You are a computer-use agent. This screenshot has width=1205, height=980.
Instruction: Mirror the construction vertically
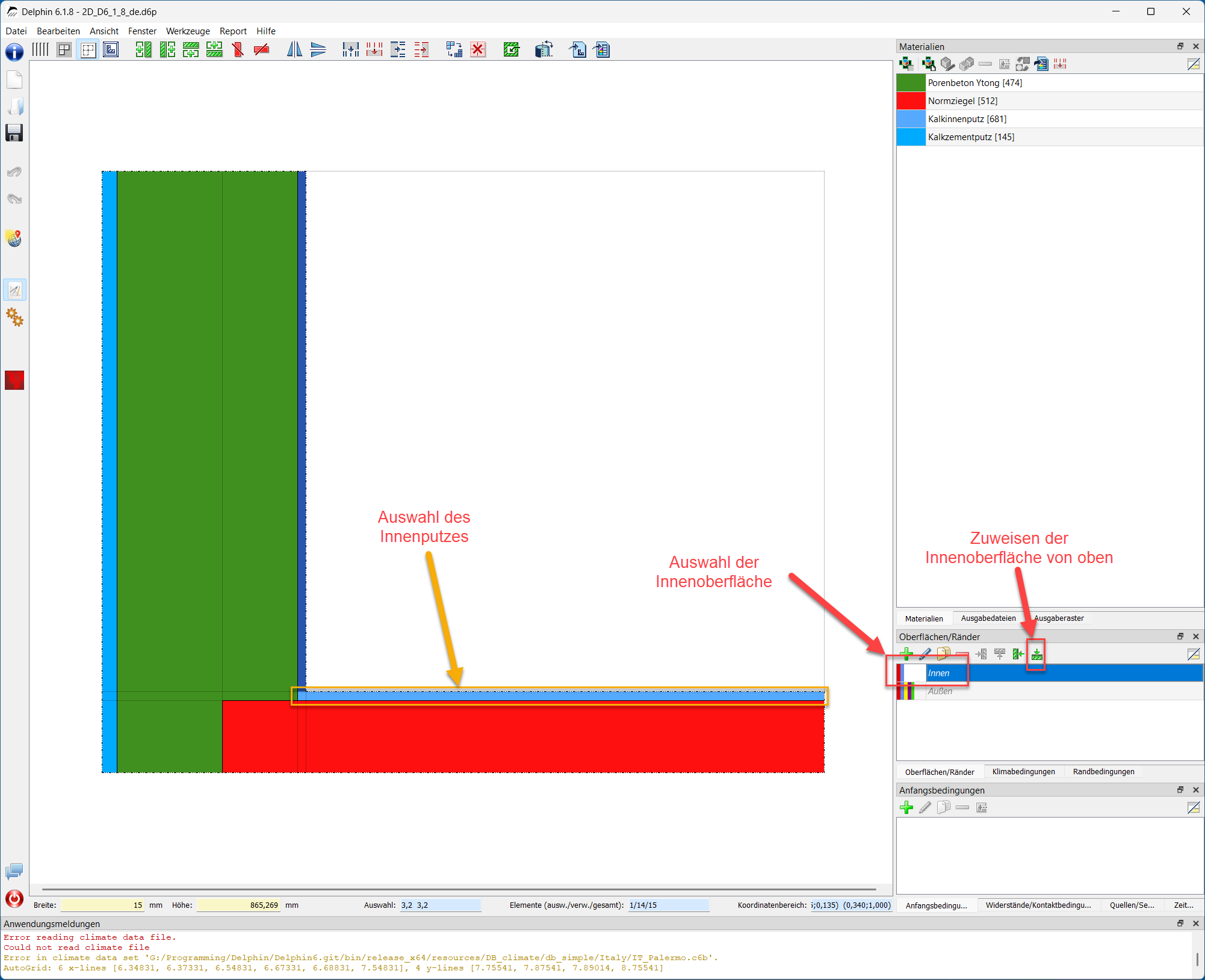[x=318, y=49]
